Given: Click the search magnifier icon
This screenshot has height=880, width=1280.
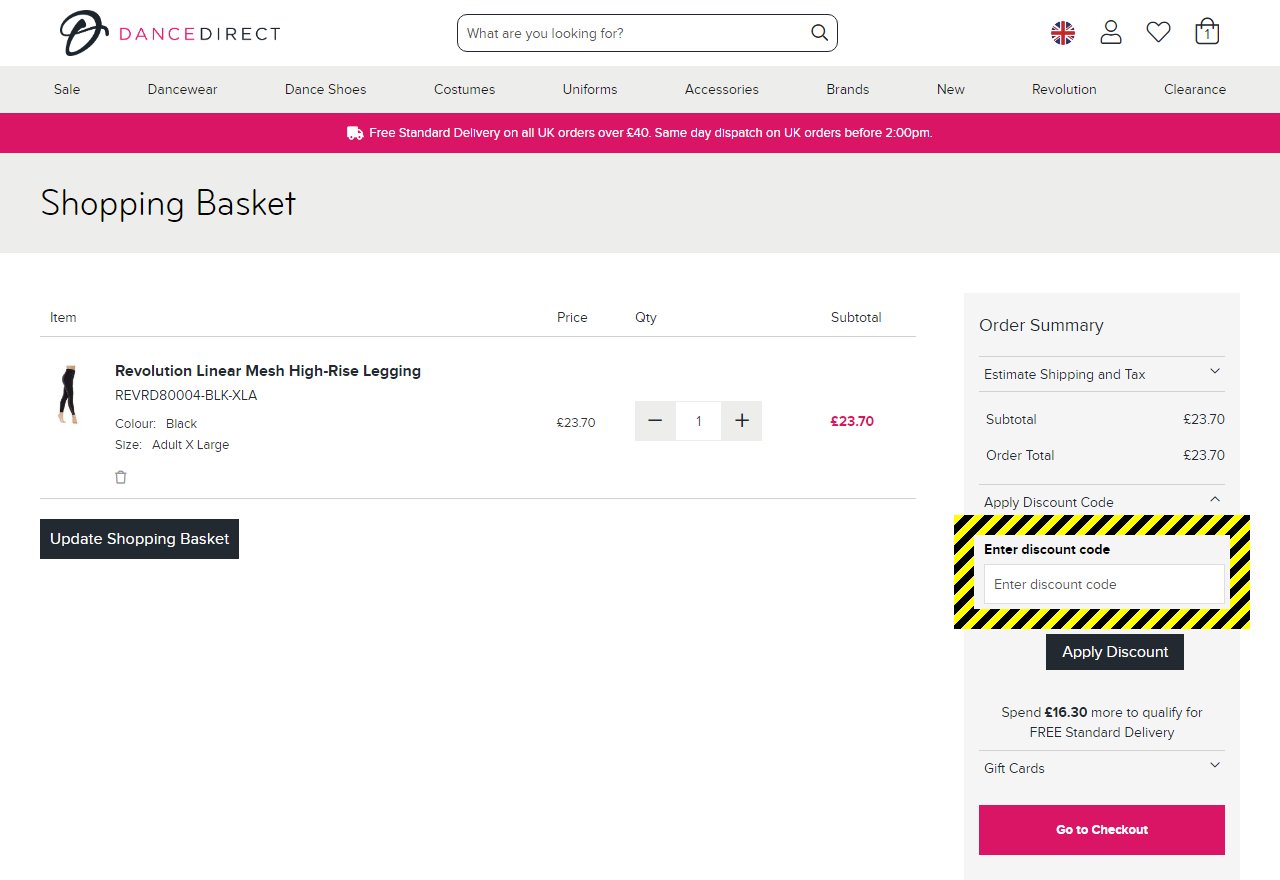Looking at the screenshot, I should tap(819, 33).
